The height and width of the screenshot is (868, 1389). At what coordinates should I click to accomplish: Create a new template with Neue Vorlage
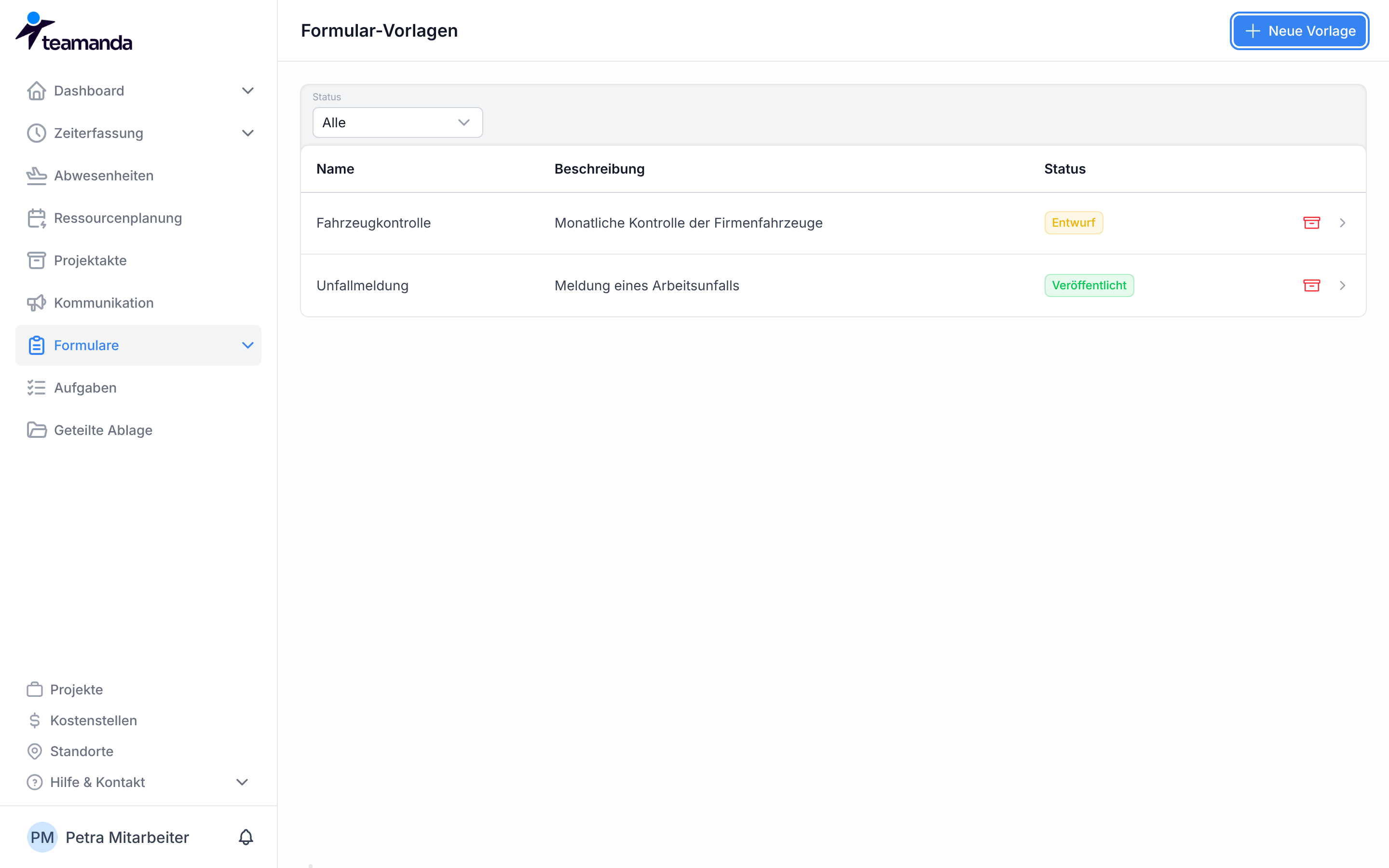click(1299, 31)
